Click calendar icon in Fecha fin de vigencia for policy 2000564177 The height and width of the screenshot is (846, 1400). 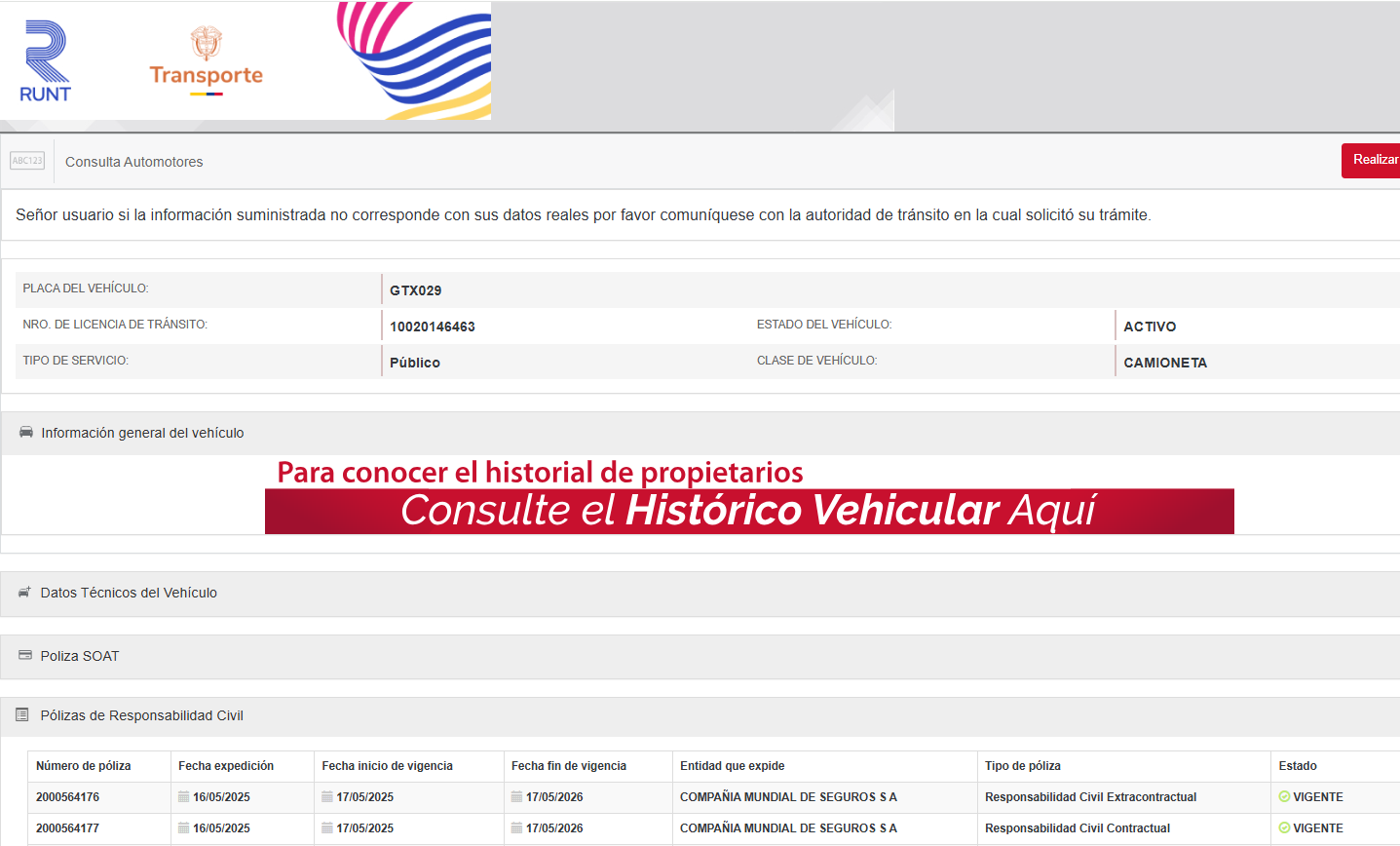point(516,827)
